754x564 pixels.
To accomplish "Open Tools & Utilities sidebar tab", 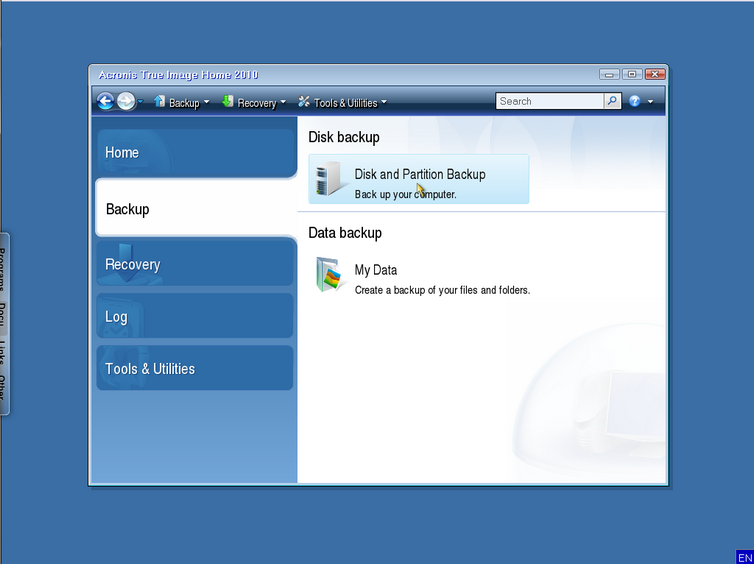I will click(x=195, y=368).
